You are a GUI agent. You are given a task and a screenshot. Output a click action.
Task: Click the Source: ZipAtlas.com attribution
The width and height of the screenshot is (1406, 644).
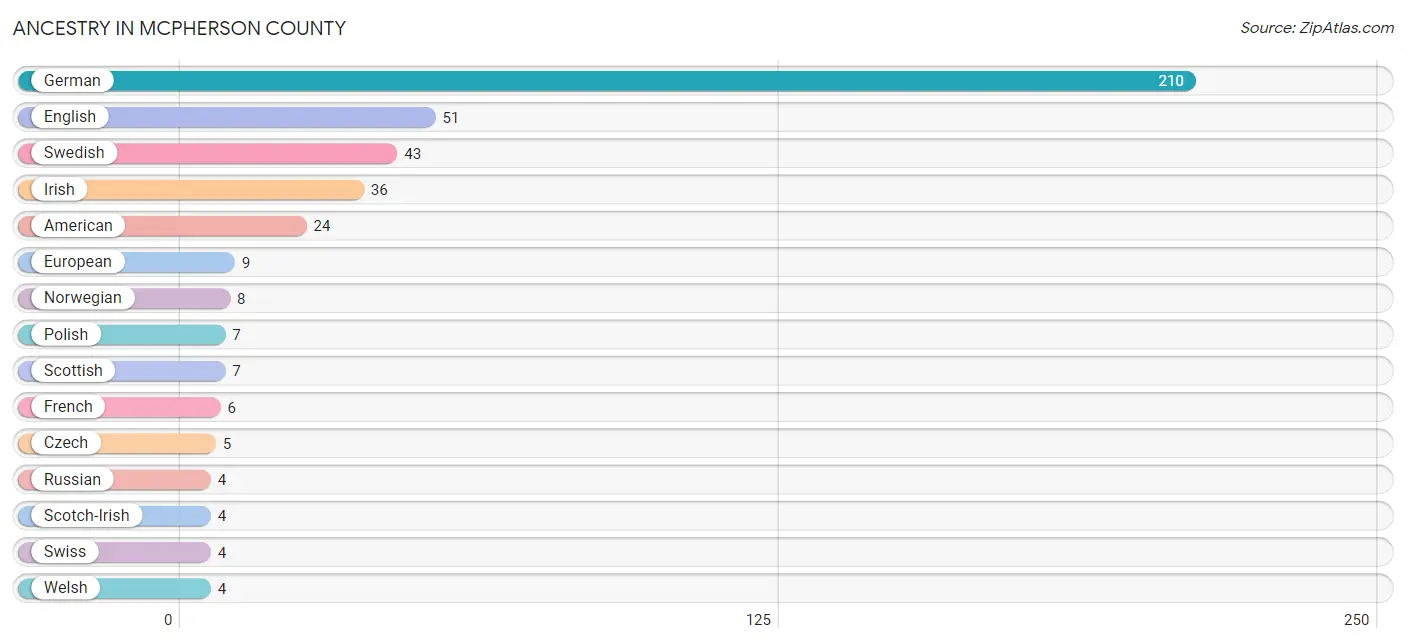coord(1317,28)
